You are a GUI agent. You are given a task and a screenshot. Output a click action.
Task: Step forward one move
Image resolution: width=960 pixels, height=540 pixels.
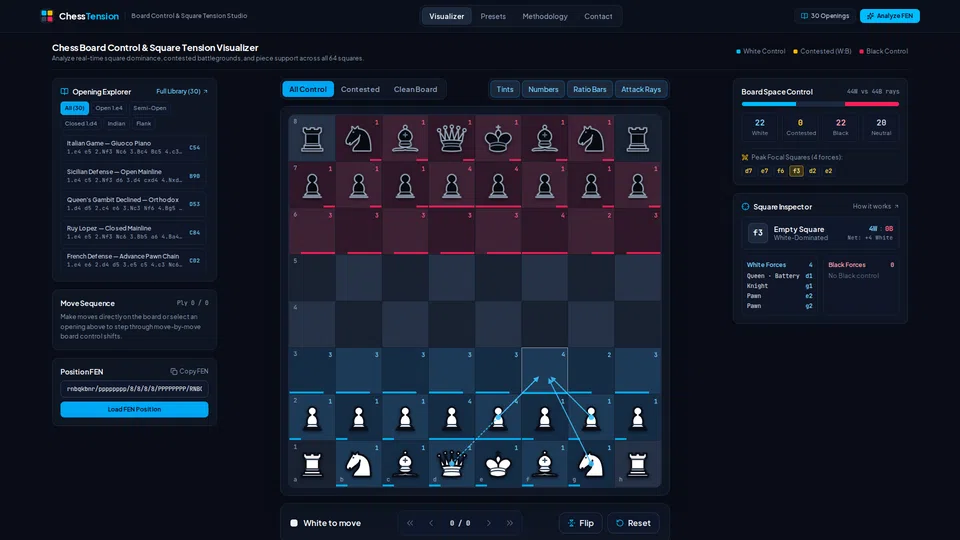(x=489, y=523)
